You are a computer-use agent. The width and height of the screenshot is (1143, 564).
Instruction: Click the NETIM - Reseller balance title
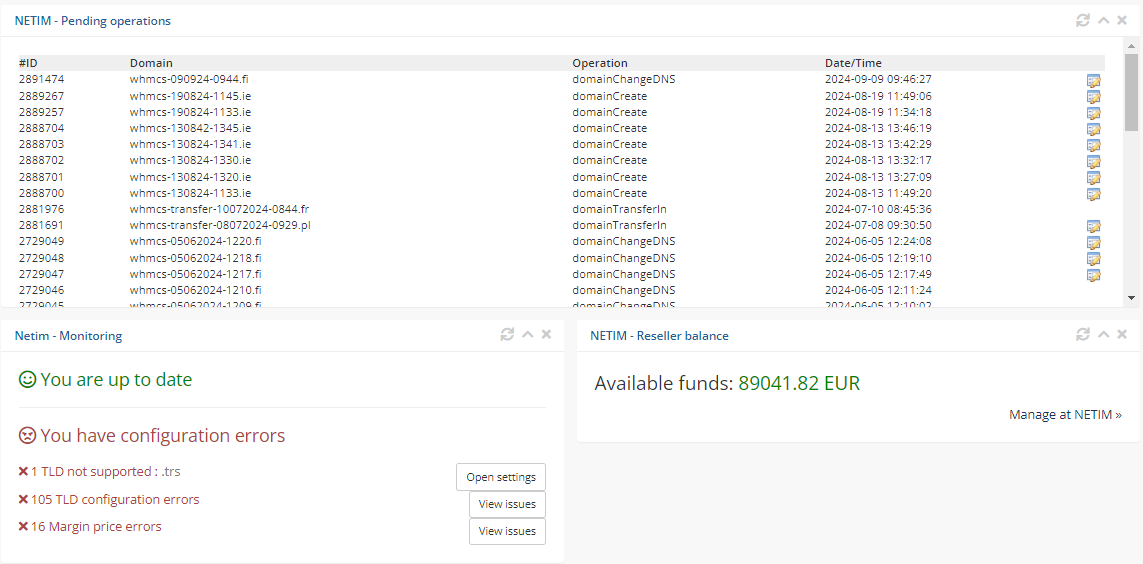click(x=659, y=336)
